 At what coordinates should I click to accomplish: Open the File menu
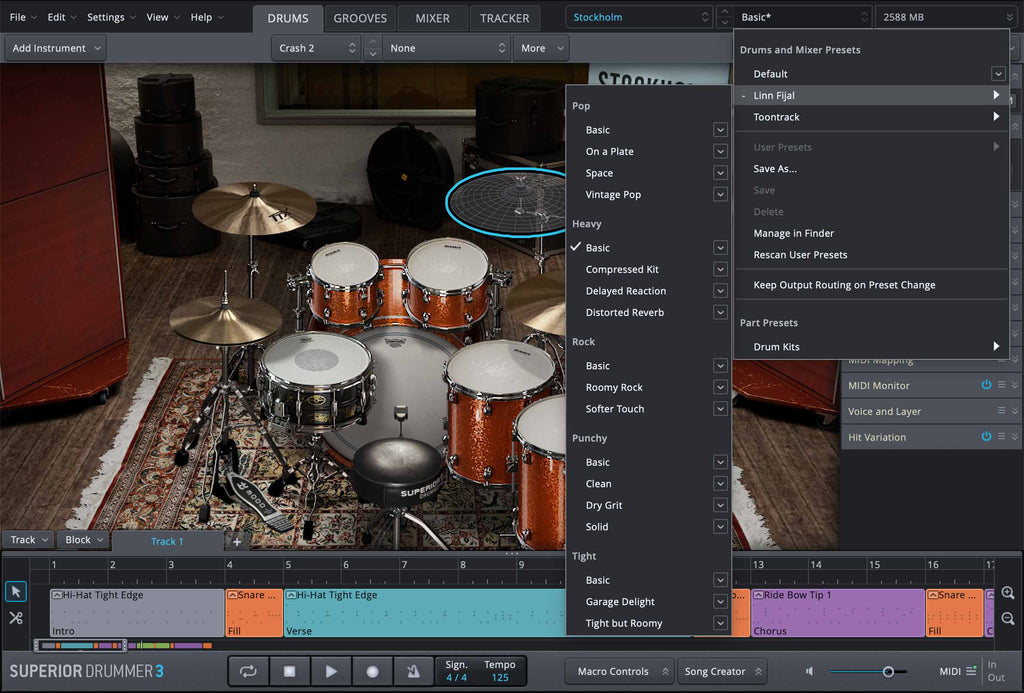[x=23, y=18]
